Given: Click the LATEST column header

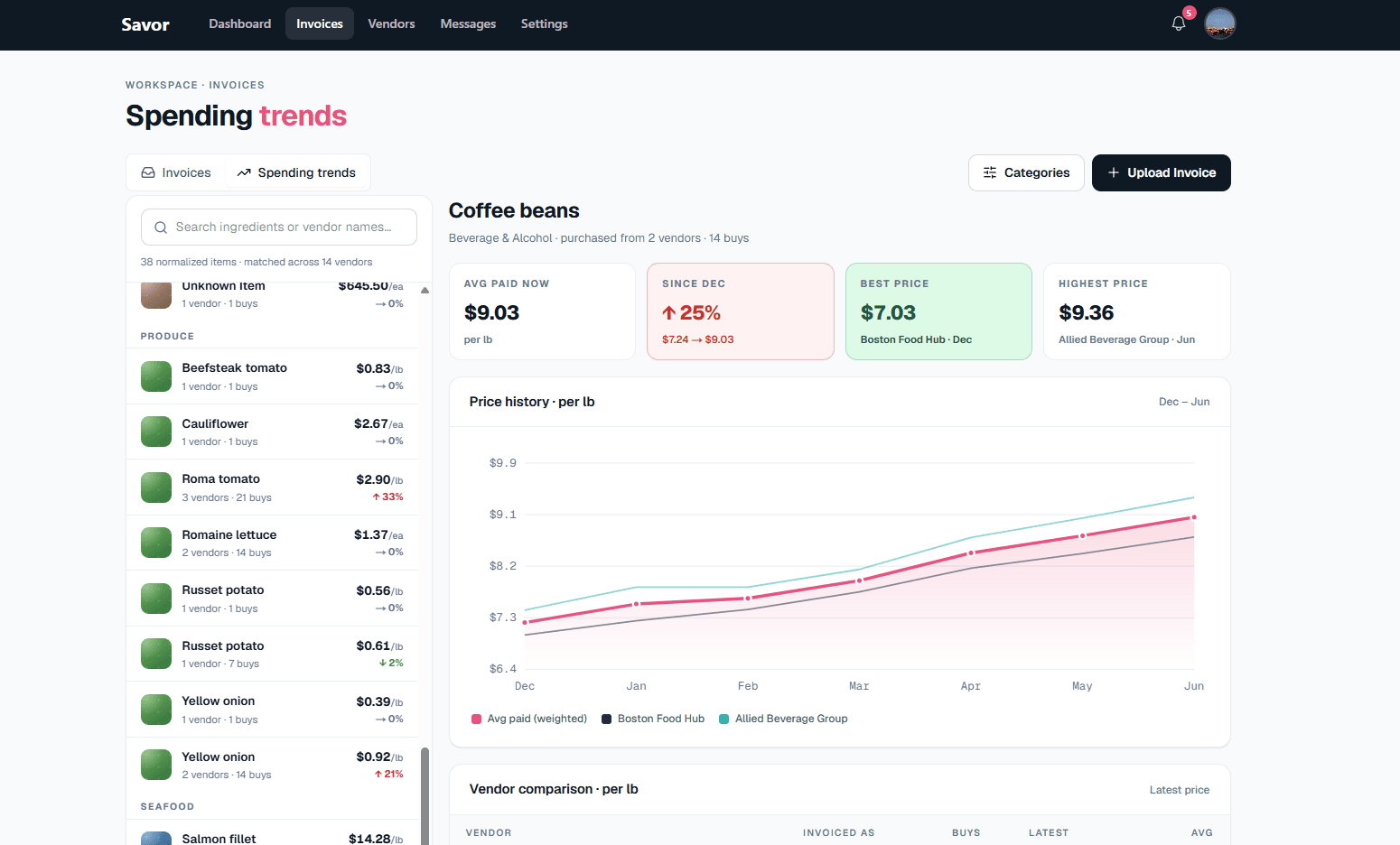Looking at the screenshot, I should (1049, 833).
